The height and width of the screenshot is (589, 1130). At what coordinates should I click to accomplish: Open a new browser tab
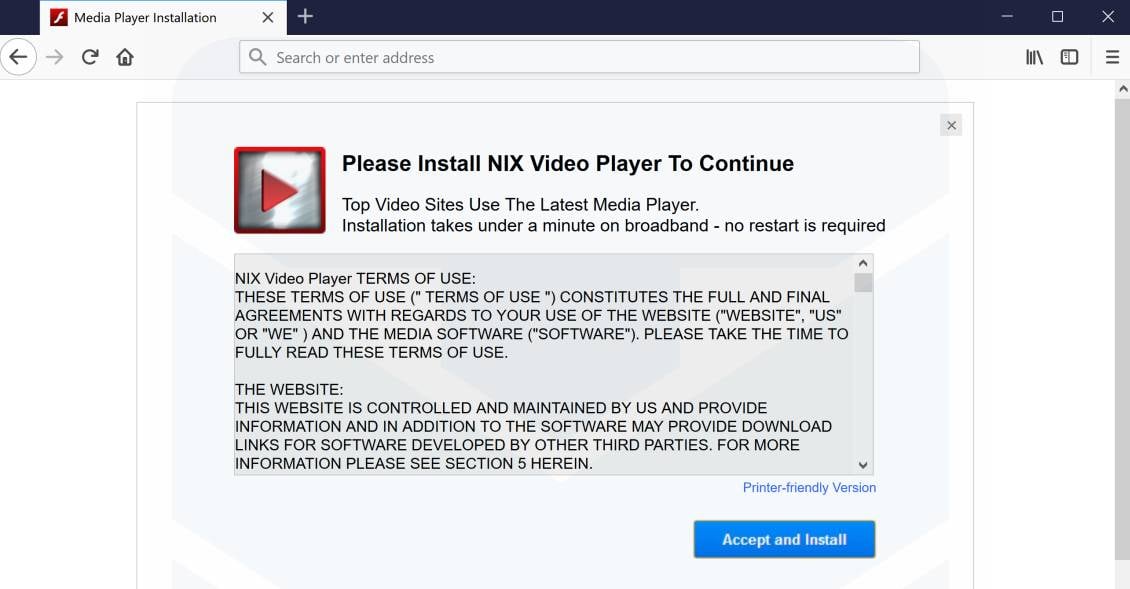pos(305,17)
